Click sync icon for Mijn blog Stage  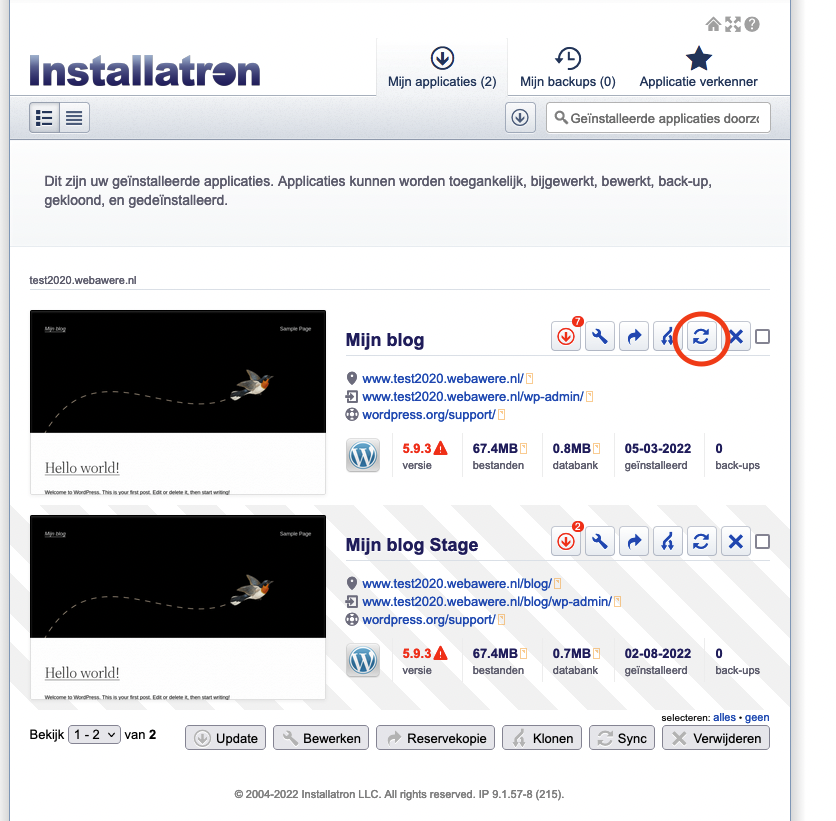(x=701, y=542)
